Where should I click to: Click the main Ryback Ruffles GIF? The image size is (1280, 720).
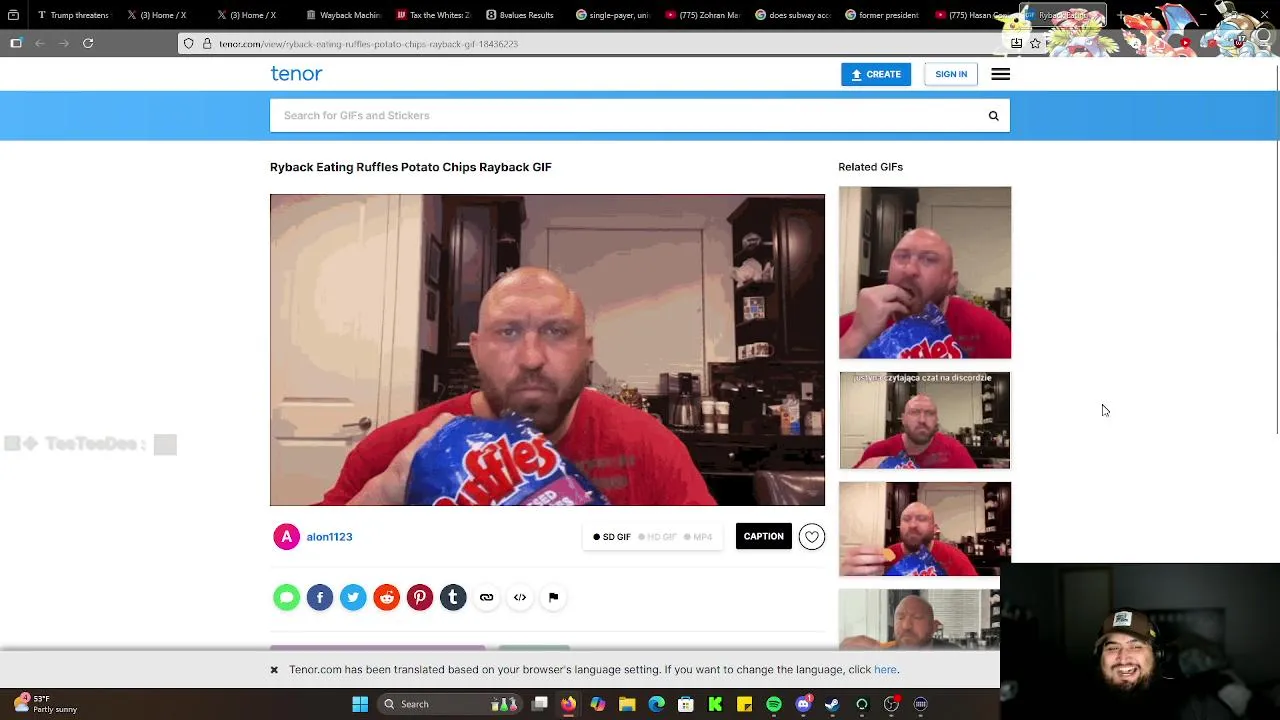[547, 350]
